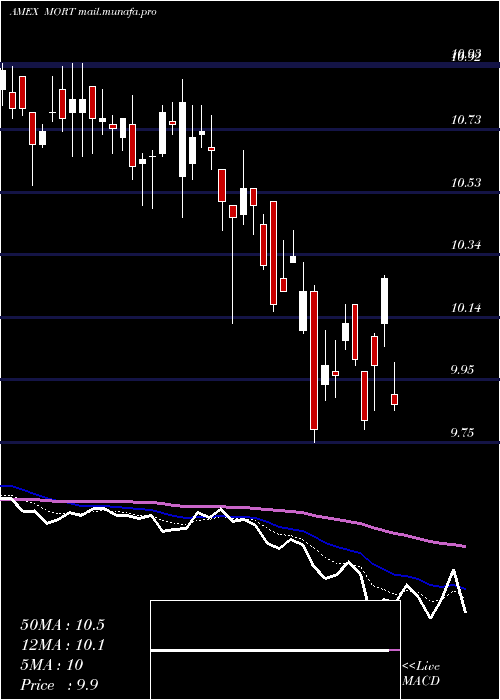Click the pink 50MA line
The image size is (500, 700).
pos(232,508)
